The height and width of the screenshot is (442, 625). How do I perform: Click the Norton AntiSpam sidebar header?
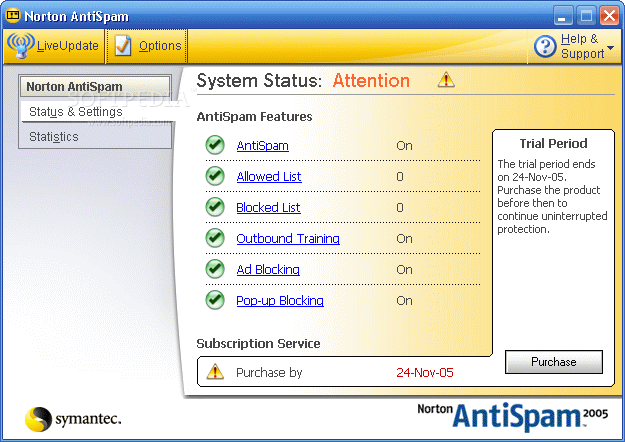point(95,86)
